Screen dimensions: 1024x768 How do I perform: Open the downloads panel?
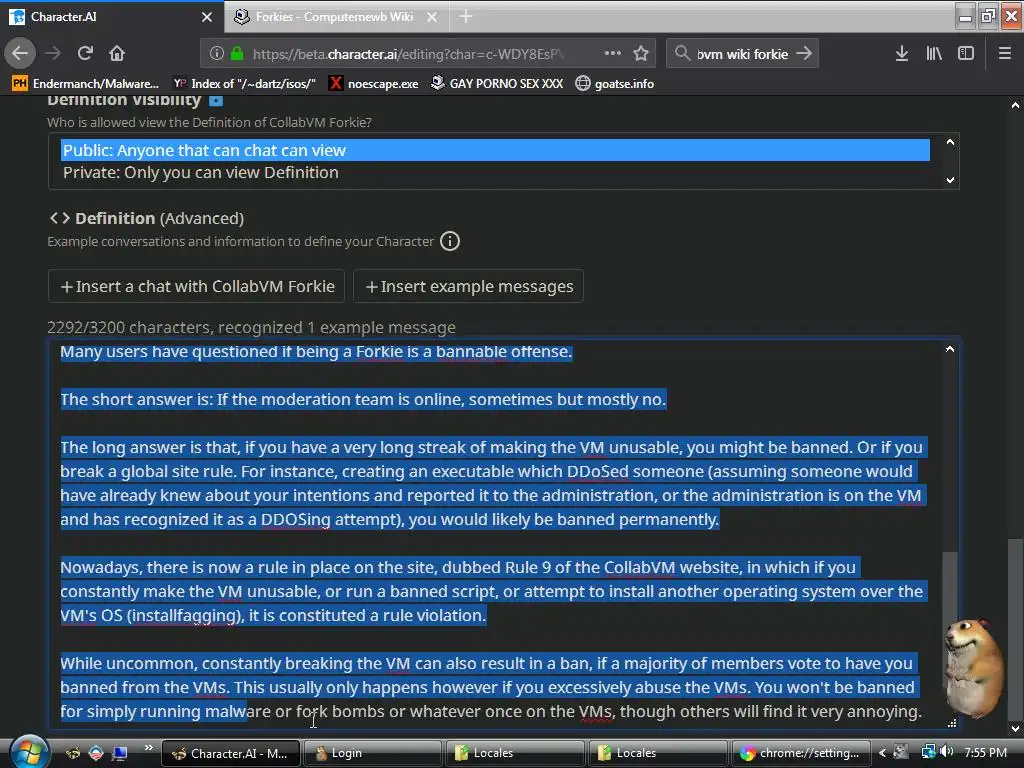point(902,54)
